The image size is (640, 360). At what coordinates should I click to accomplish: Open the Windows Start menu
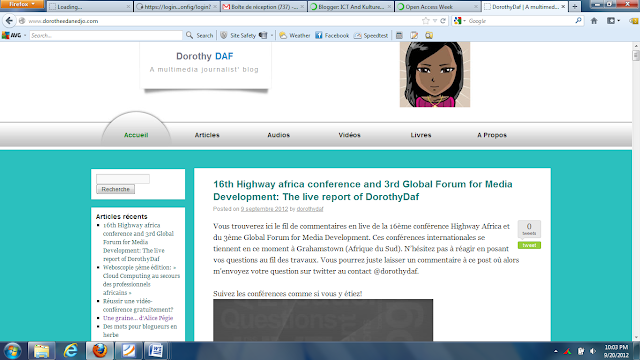(x=12, y=351)
